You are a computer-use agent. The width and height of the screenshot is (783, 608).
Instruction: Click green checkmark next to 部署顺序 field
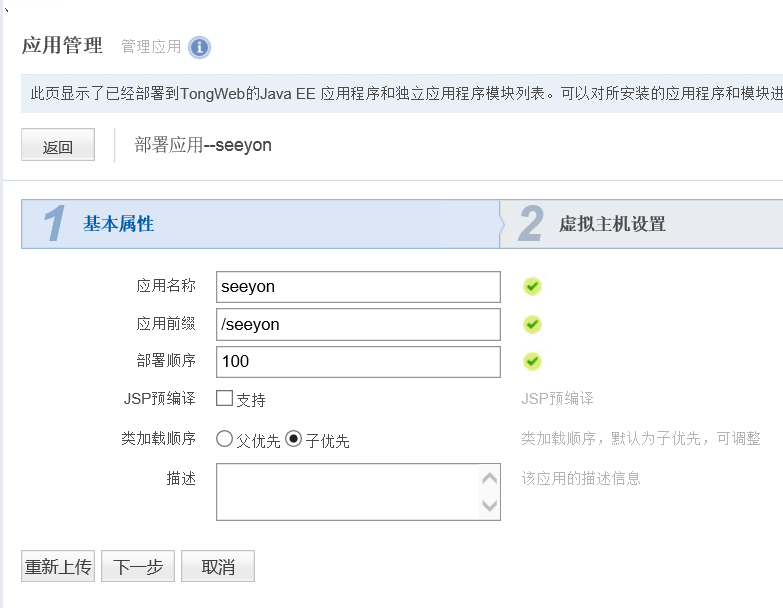532,361
